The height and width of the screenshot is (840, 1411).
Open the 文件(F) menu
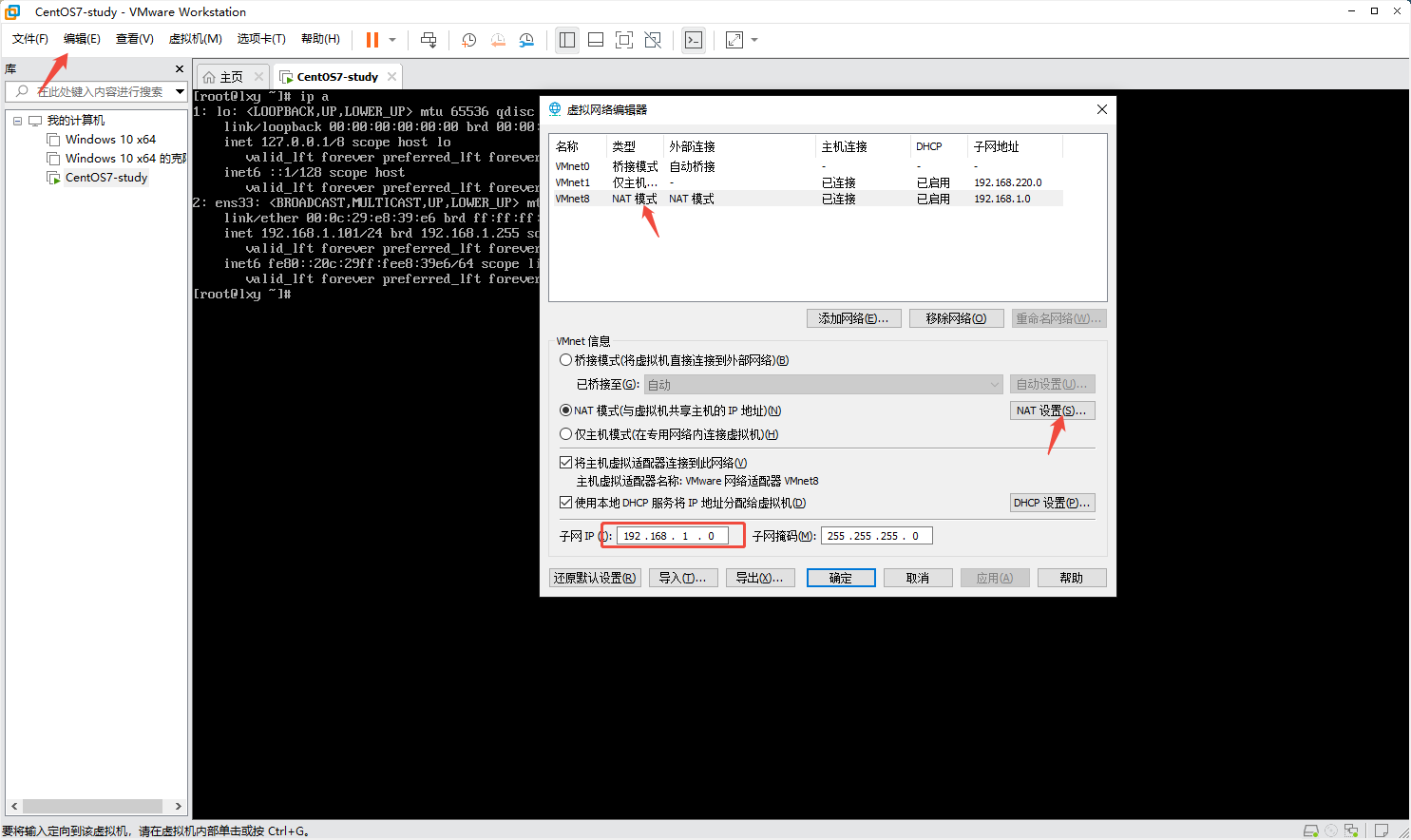30,39
